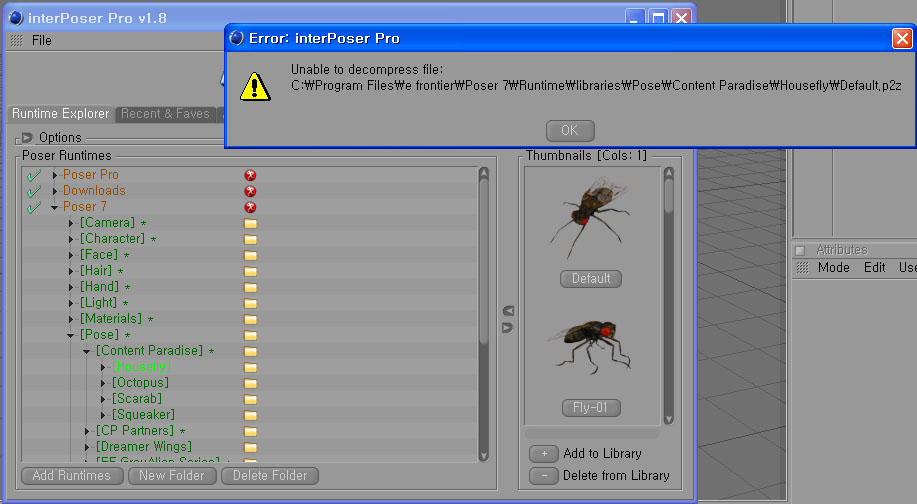Expand the Poser Pro runtime node
Image resolution: width=917 pixels, height=504 pixels.
pos(54,175)
